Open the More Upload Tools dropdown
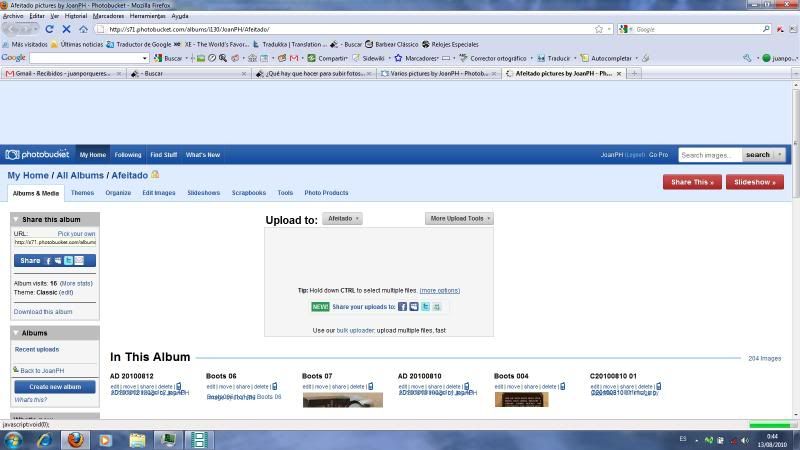This screenshot has width=800, height=450. tap(459, 218)
